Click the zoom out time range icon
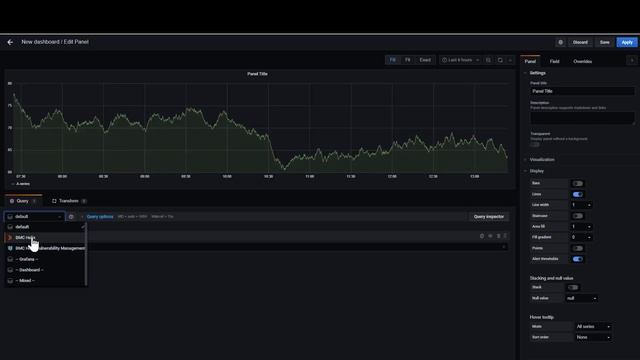 pos(488,60)
